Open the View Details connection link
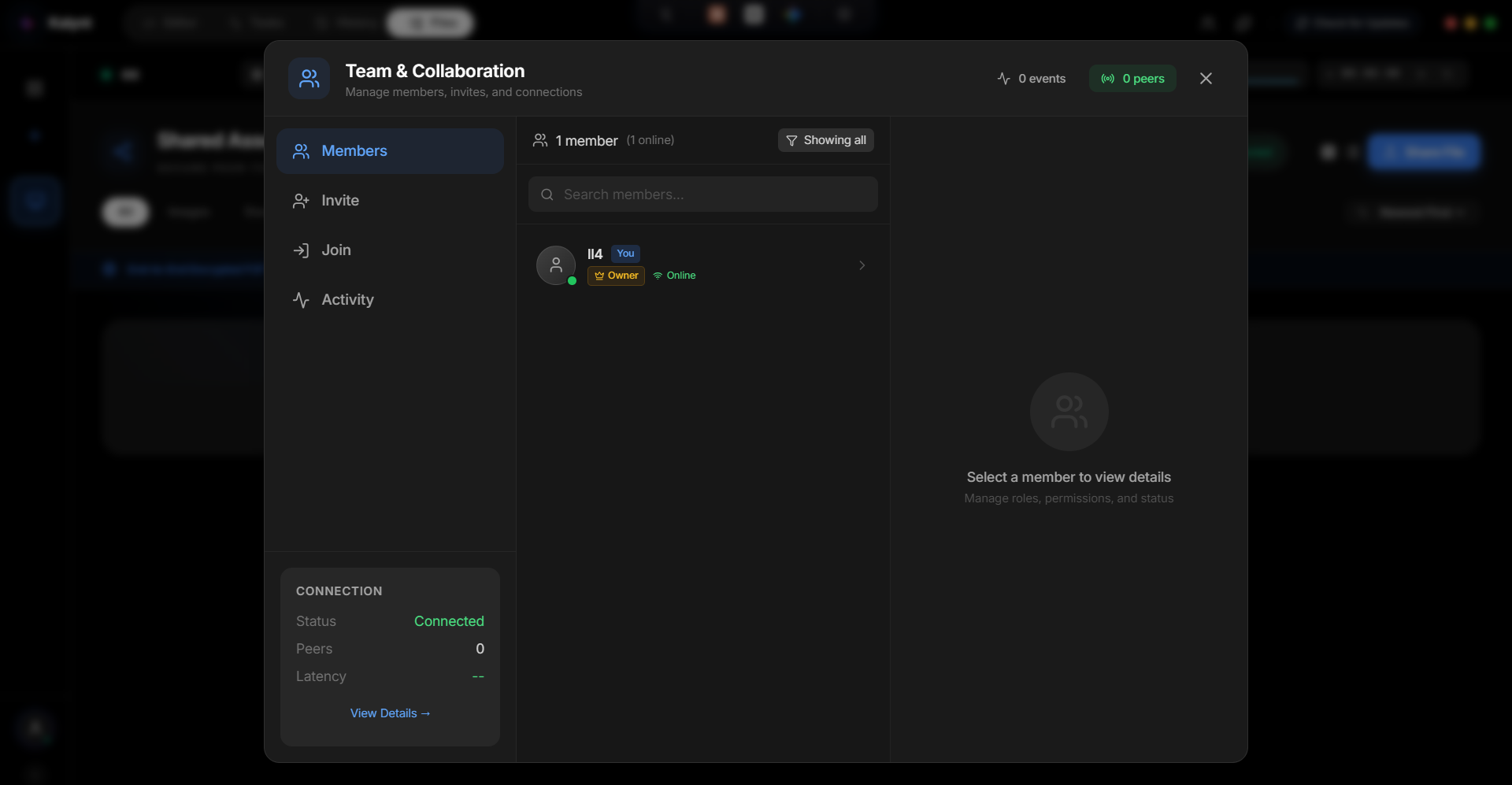The height and width of the screenshot is (785, 1512). [x=390, y=713]
